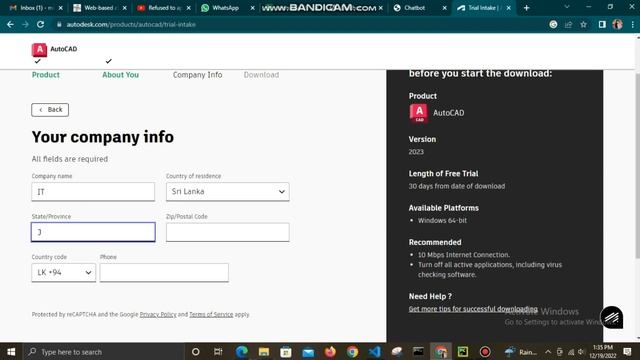This screenshot has height=360, width=640.
Task: Open the browser side panel icon
Action: tap(602, 24)
